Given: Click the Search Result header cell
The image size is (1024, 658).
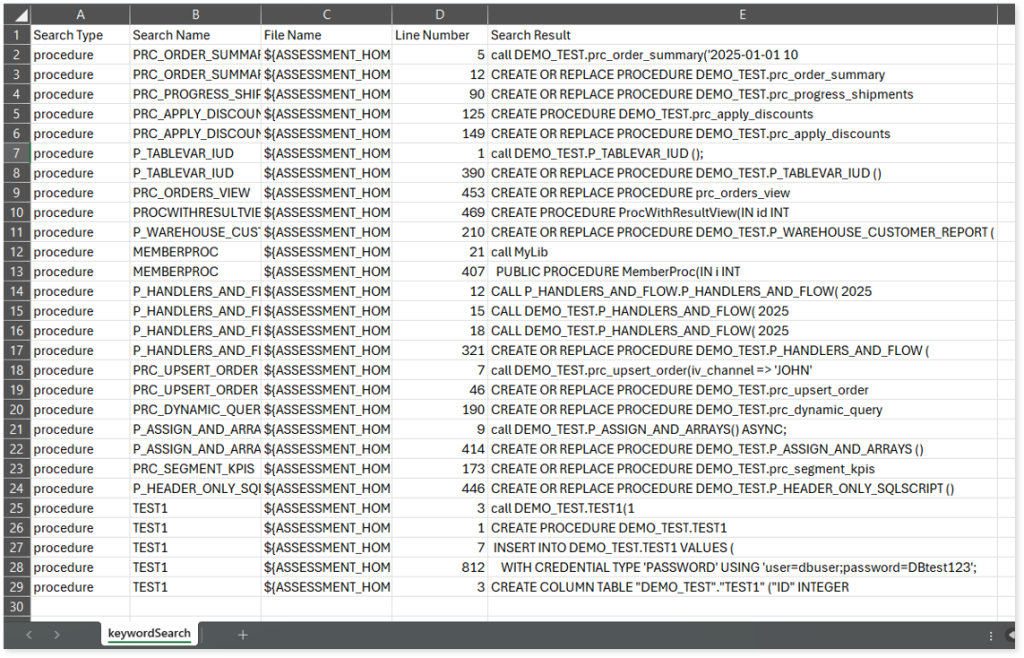Looking at the screenshot, I should pos(741,35).
